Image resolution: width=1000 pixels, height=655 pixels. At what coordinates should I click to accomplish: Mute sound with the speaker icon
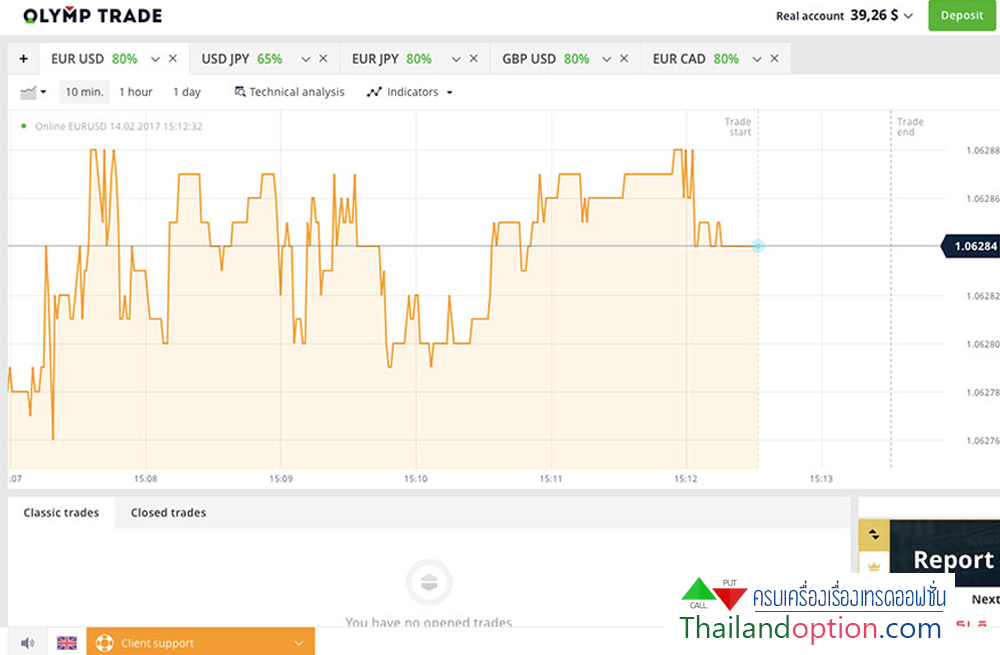[x=27, y=643]
